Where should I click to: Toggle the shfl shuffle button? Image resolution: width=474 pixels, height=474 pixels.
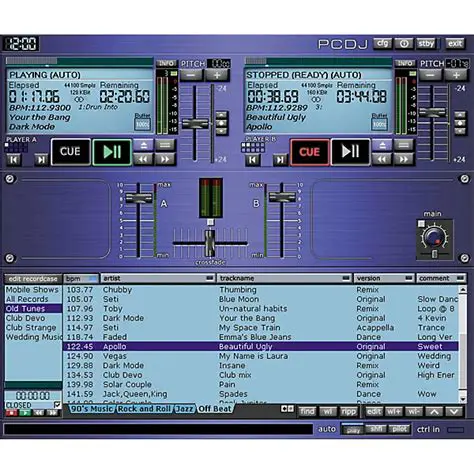(376, 429)
